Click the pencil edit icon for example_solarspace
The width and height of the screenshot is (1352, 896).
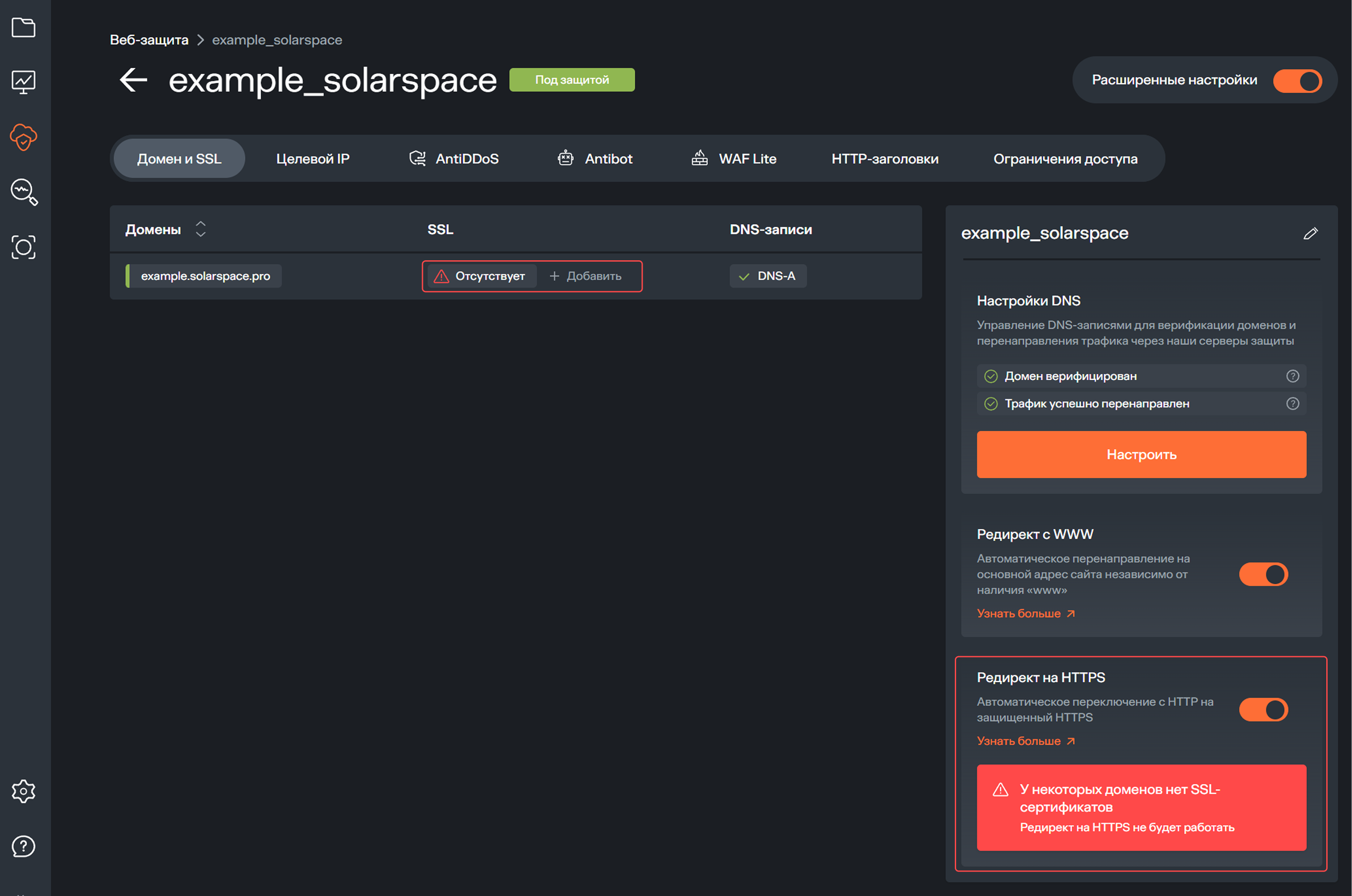coord(1310,233)
